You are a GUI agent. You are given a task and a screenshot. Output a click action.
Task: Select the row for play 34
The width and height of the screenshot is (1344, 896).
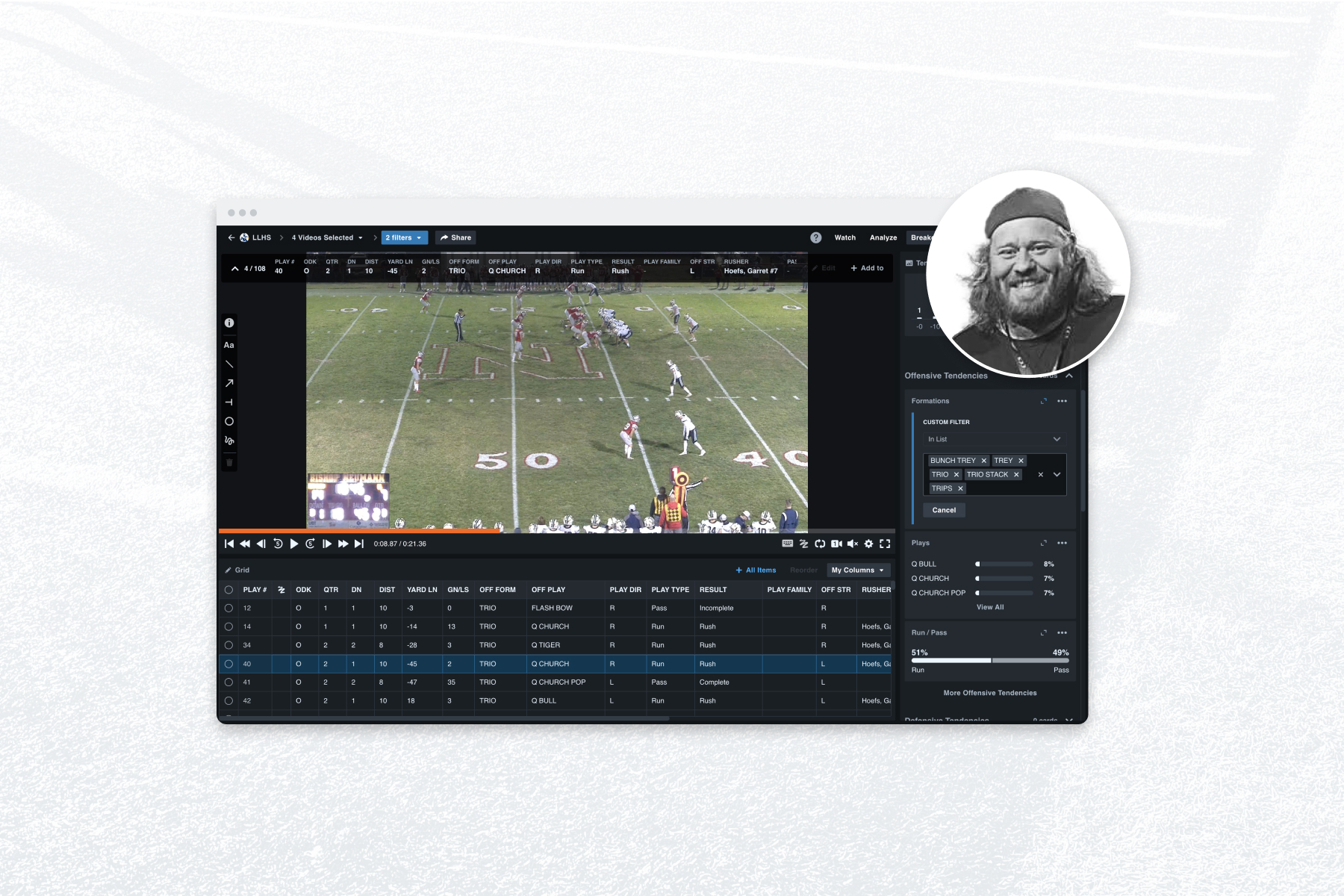coord(228,645)
